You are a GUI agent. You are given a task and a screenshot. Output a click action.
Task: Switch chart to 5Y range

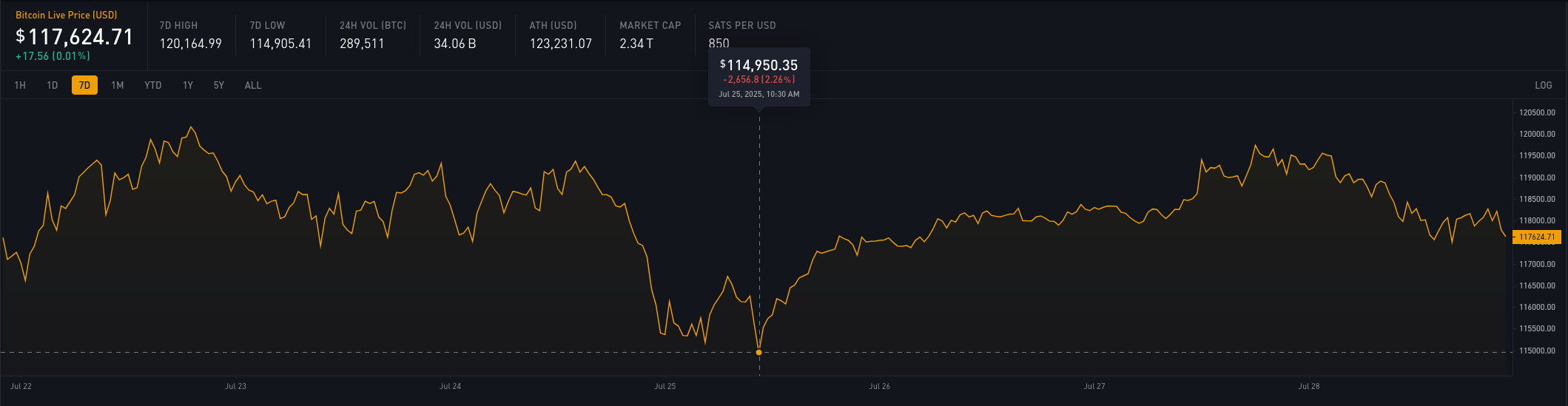219,85
